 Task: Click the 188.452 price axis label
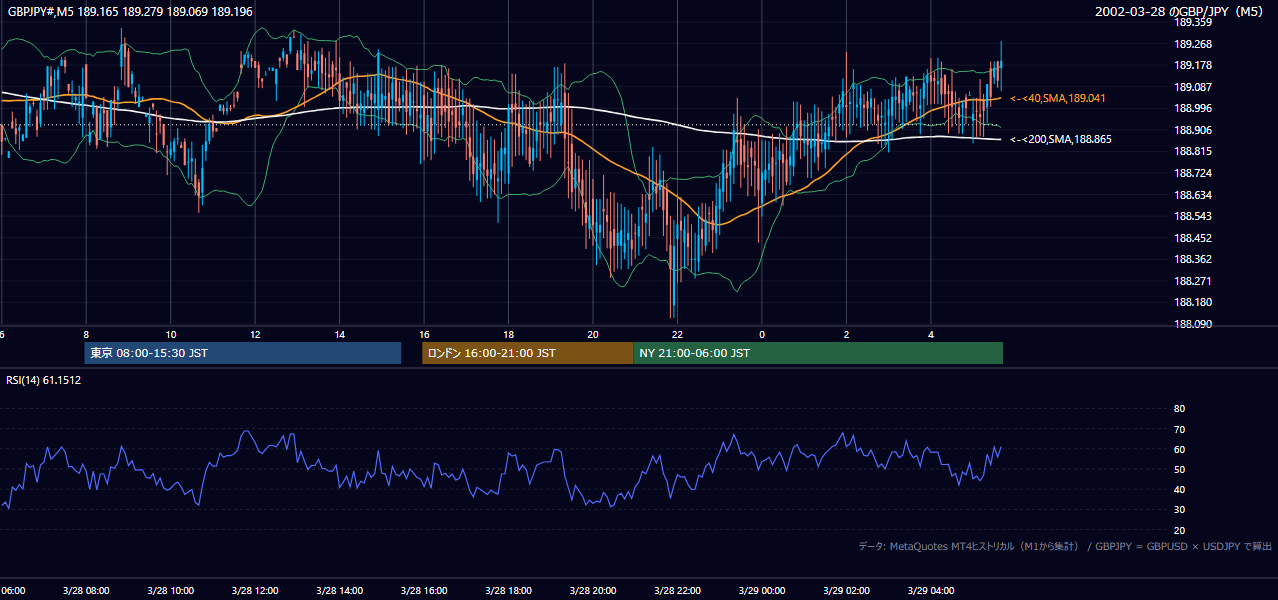point(1192,238)
